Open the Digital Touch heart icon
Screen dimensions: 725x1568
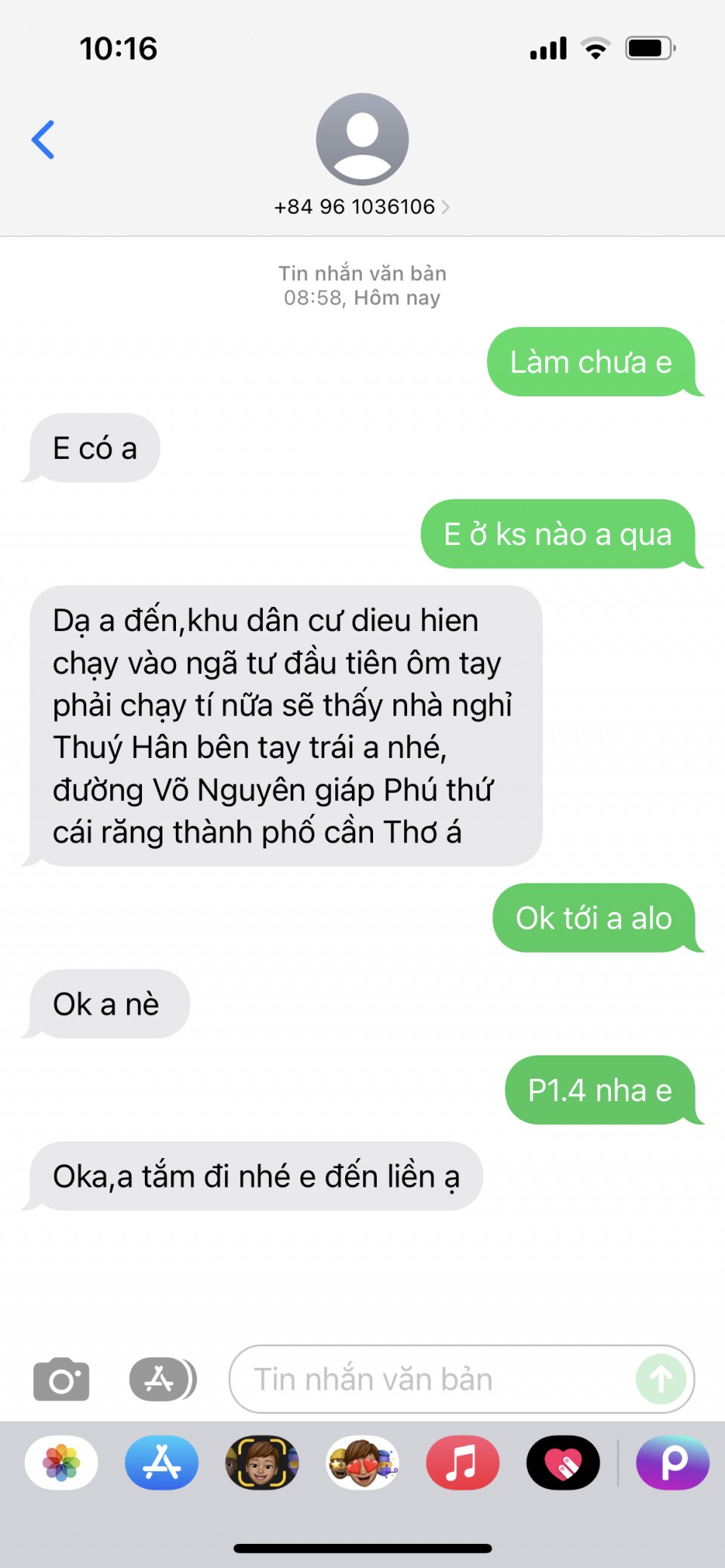pyautogui.click(x=563, y=1462)
